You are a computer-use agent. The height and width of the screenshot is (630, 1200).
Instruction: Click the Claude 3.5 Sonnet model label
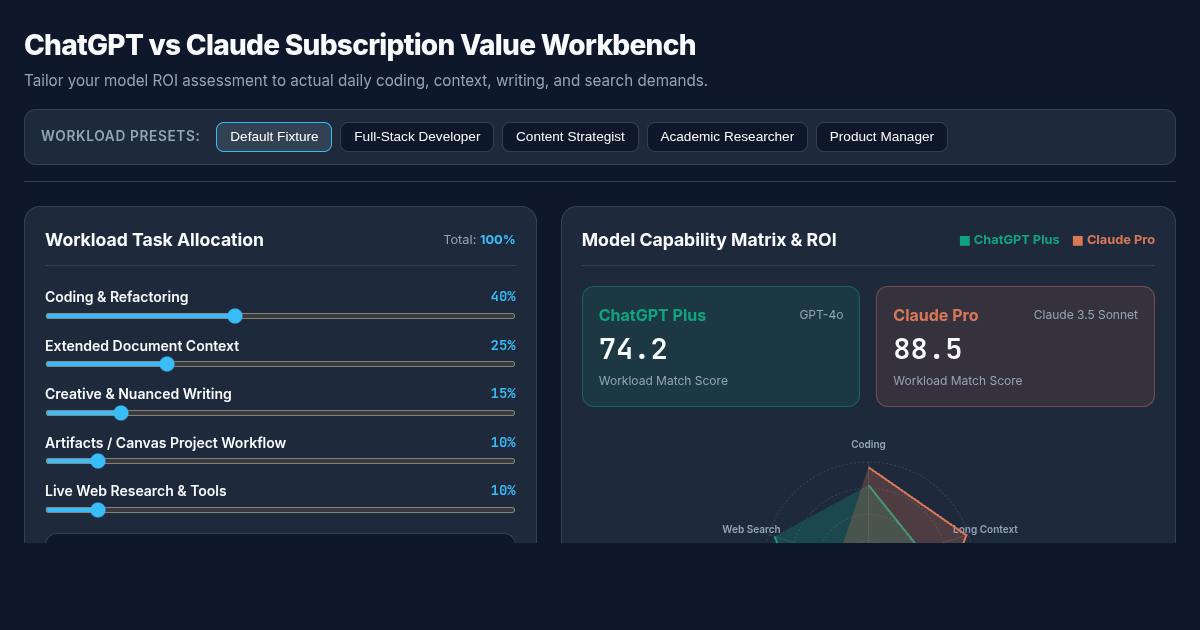point(1086,315)
